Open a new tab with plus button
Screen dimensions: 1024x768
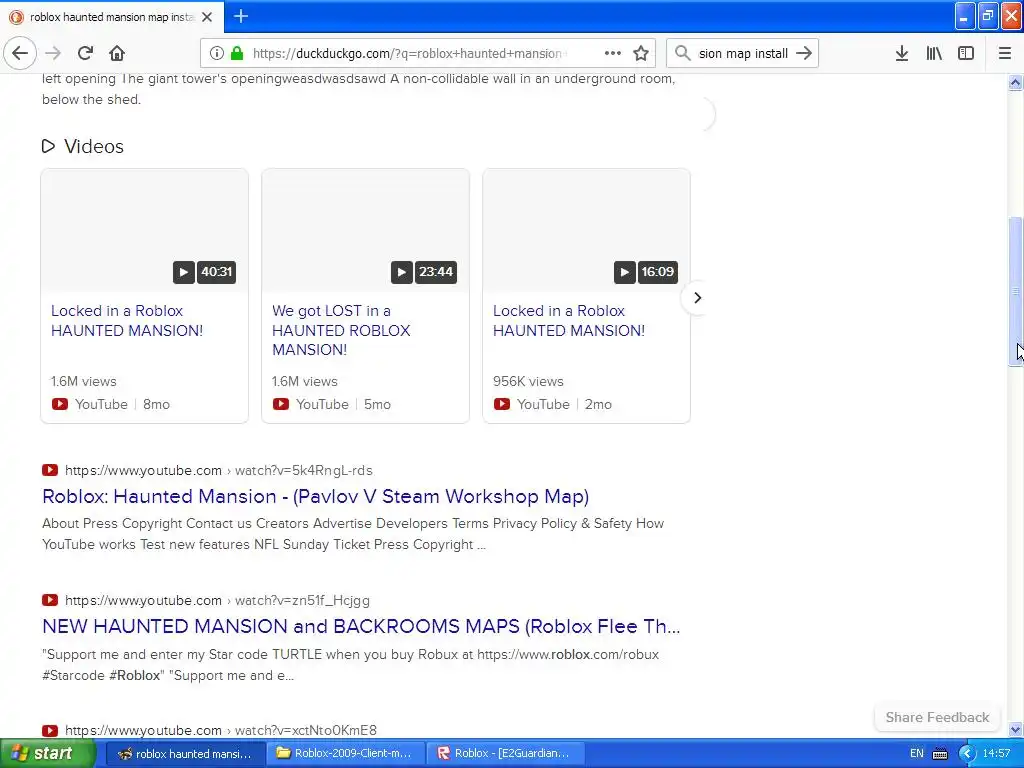(241, 16)
